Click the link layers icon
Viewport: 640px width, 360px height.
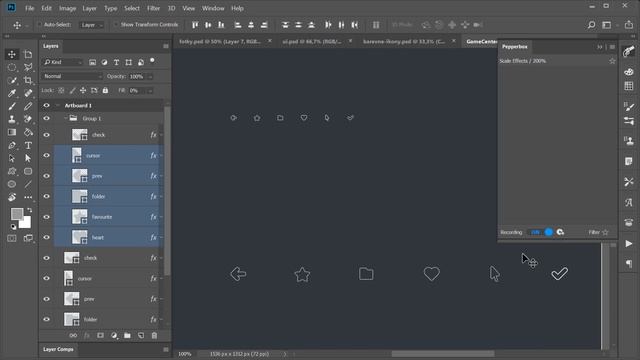73,336
